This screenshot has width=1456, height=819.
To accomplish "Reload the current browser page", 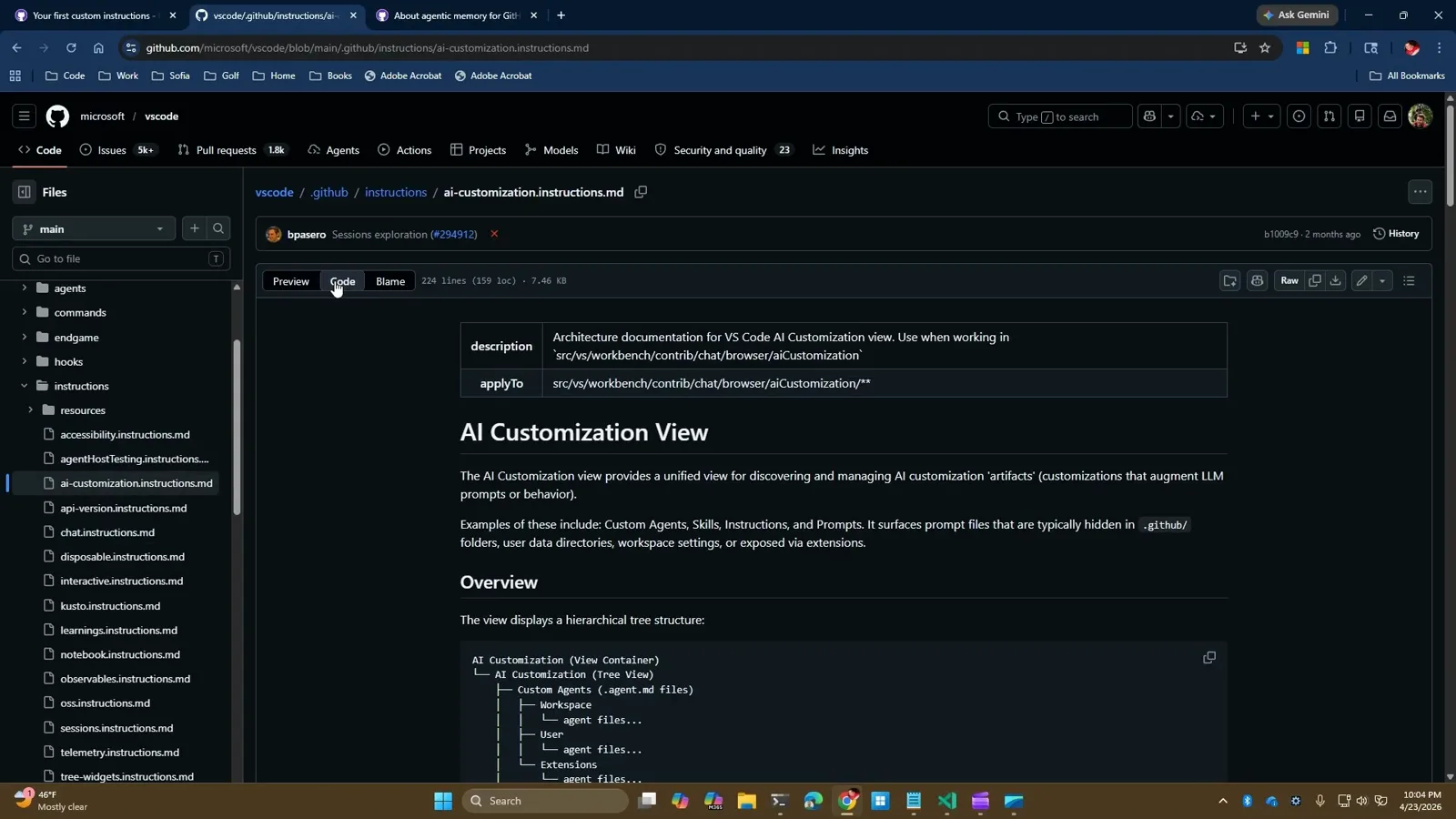I will 71,47.
